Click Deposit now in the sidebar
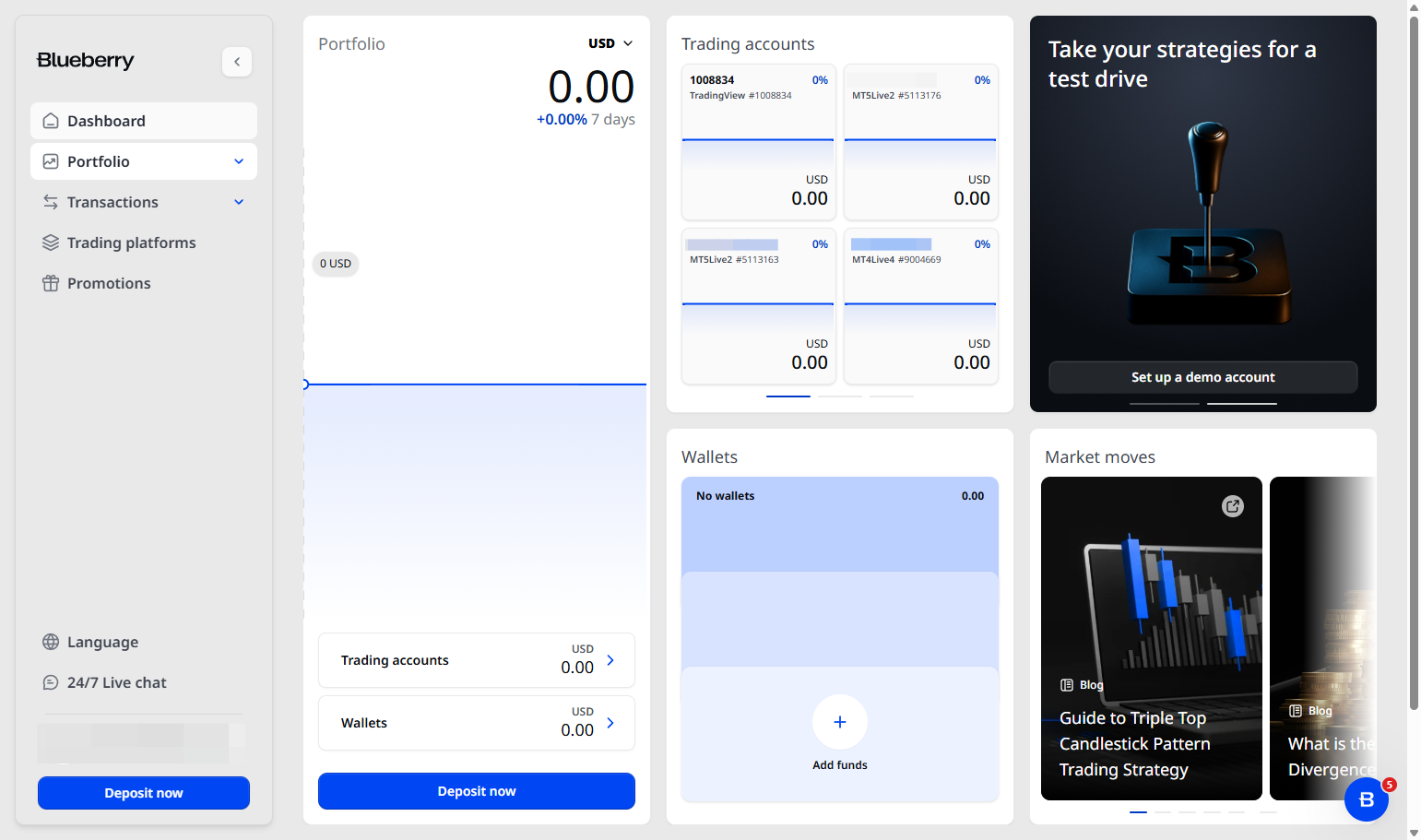 (x=144, y=793)
